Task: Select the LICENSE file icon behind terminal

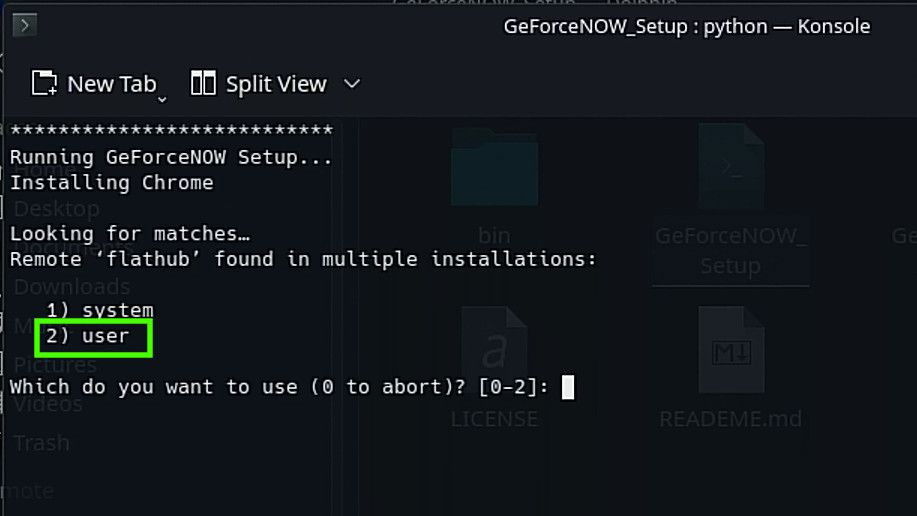Action: click(x=494, y=350)
